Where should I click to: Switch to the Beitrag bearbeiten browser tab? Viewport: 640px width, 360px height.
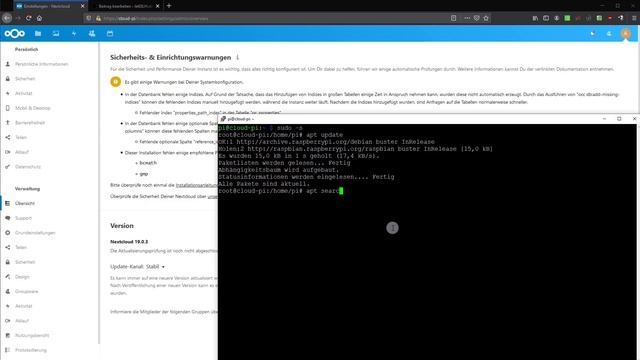pyautogui.click(x=125, y=6)
